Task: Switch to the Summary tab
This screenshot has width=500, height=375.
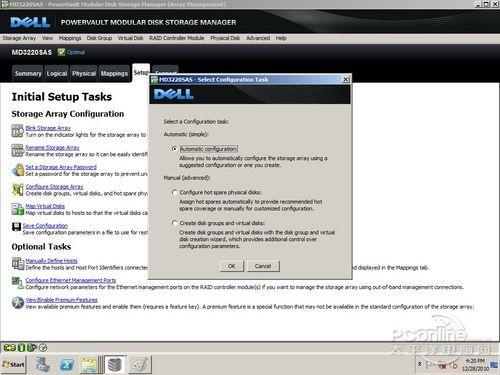Action: click(x=28, y=73)
